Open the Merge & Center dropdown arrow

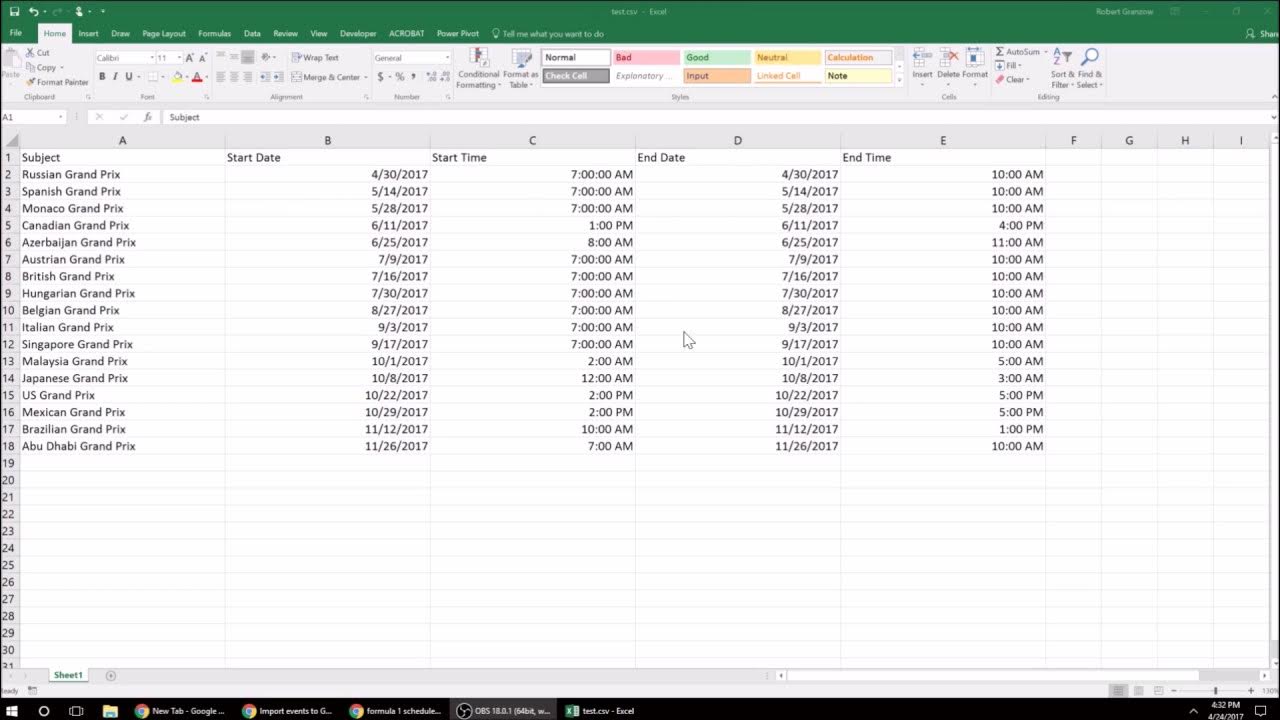[x=366, y=77]
